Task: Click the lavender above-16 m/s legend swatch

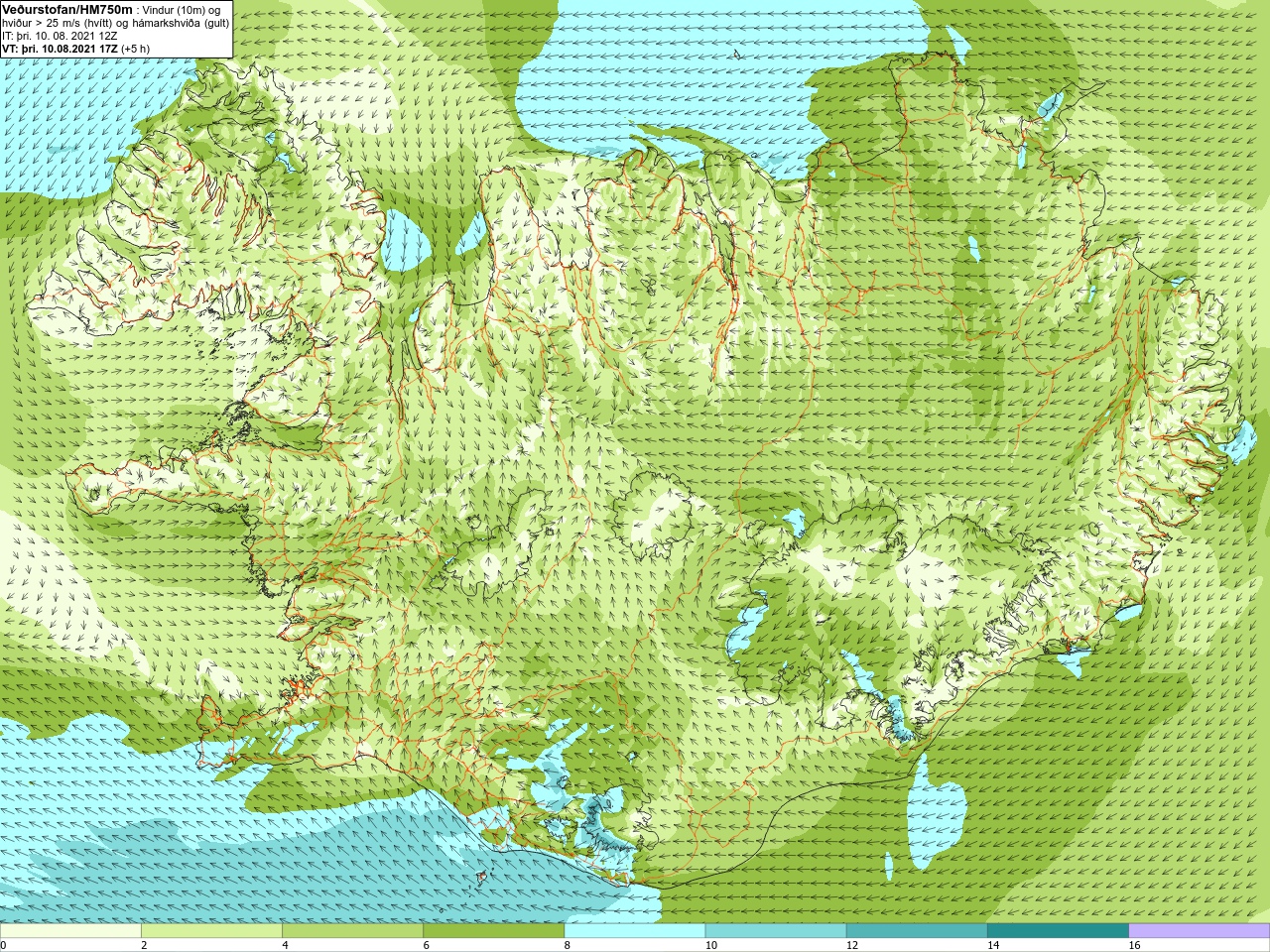Action: coord(1199,931)
